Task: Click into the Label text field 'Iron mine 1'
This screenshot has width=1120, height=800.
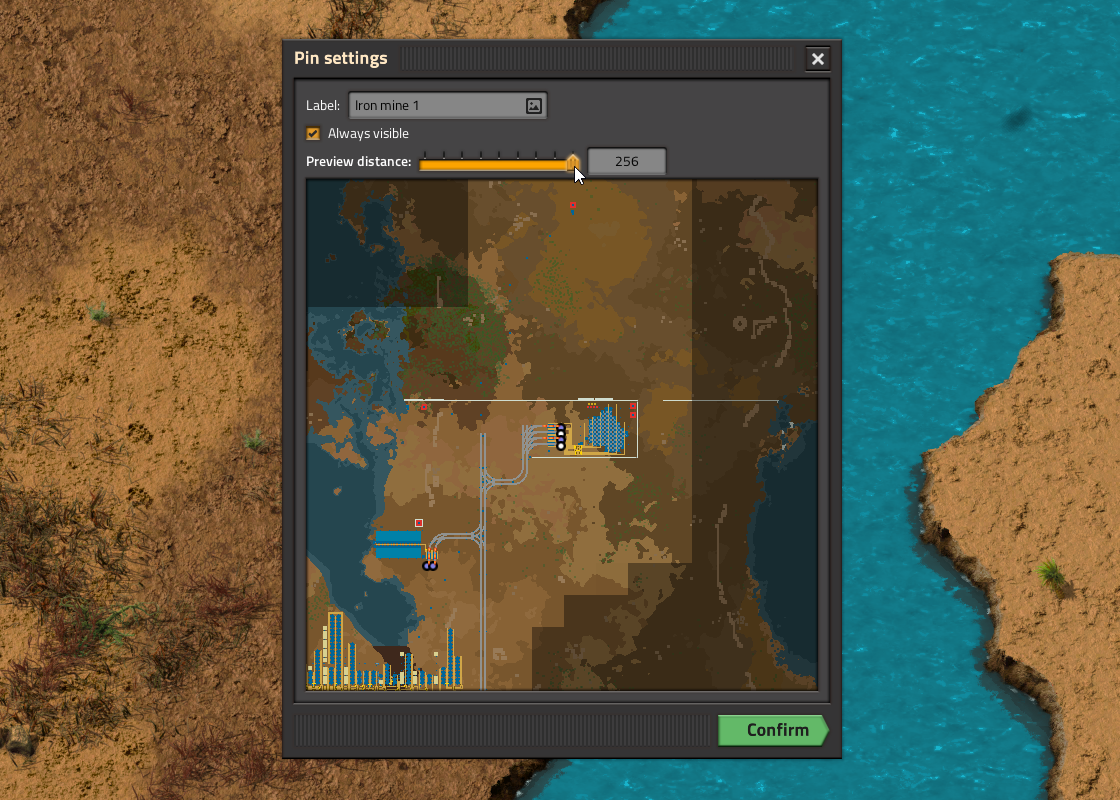Action: click(x=435, y=105)
